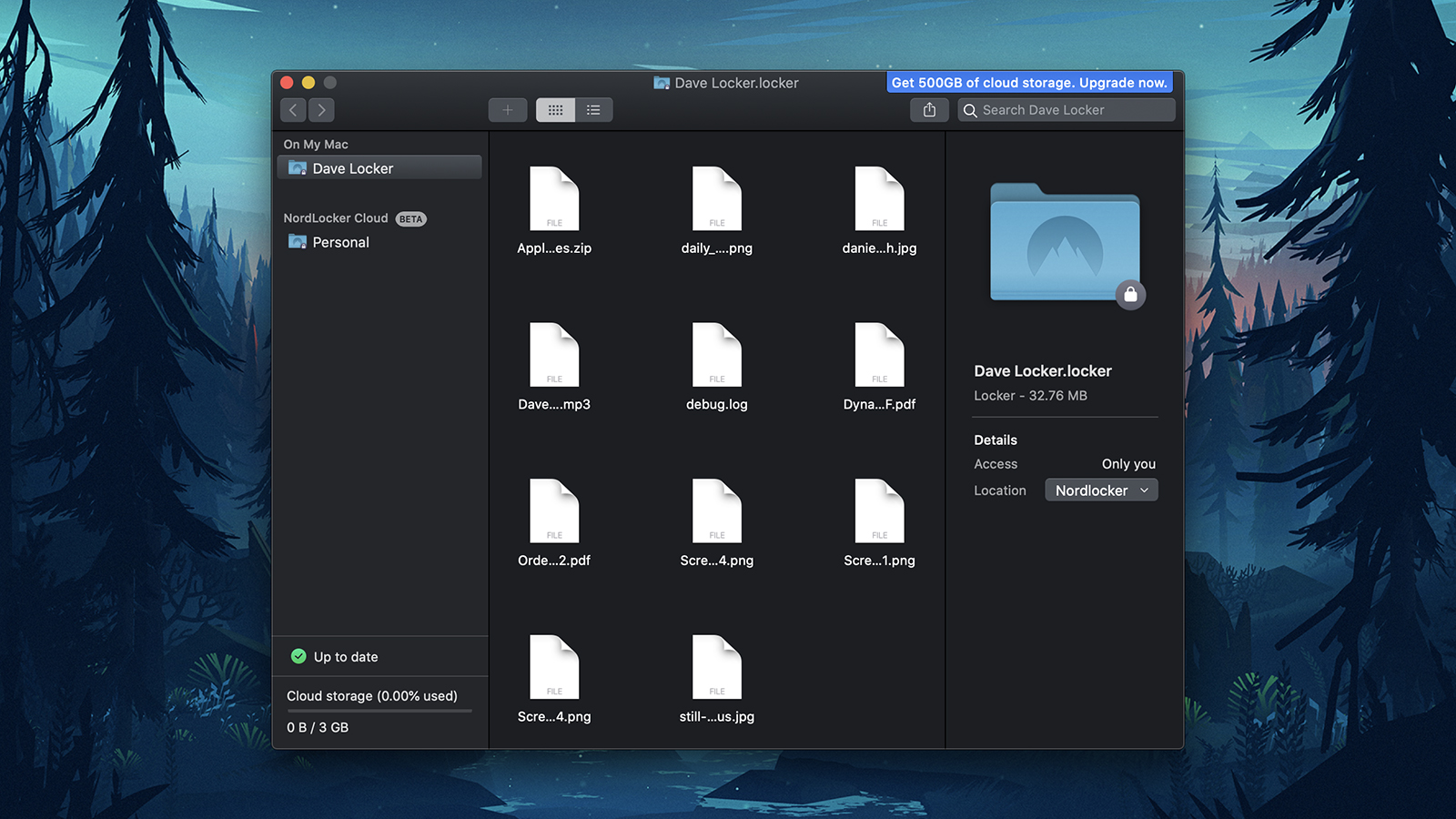The height and width of the screenshot is (819, 1456).
Task: Click the daily_....png file name
Action: coord(717,248)
